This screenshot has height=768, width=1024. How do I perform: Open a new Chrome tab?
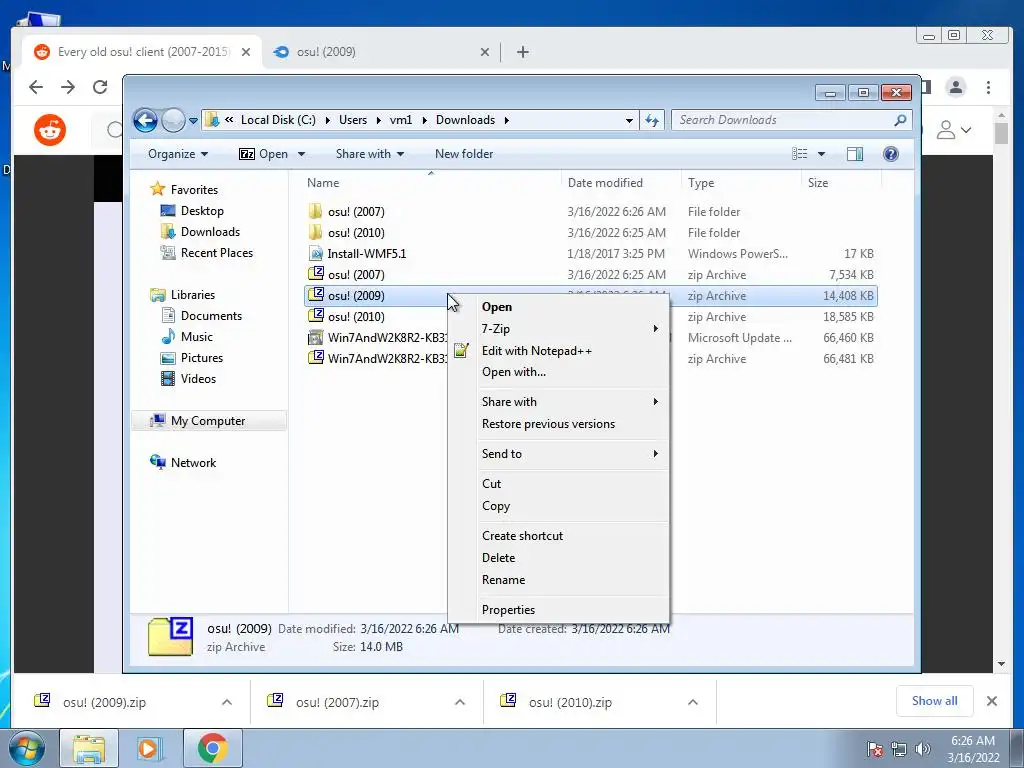pyautogui.click(x=522, y=52)
